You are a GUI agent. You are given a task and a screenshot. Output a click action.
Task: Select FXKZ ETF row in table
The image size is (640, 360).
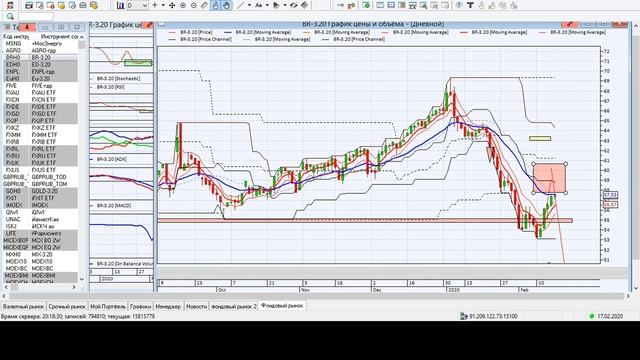click(x=40, y=128)
